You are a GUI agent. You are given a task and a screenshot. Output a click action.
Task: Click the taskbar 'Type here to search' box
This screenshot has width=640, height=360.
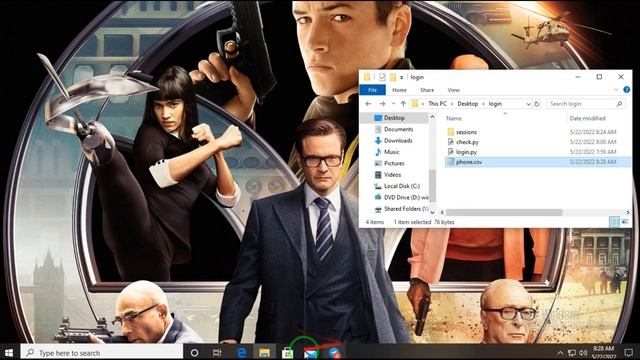(102, 353)
